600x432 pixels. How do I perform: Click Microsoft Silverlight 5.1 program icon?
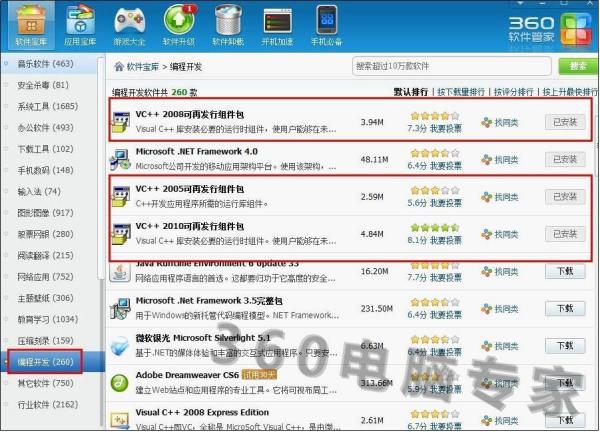(x=120, y=346)
